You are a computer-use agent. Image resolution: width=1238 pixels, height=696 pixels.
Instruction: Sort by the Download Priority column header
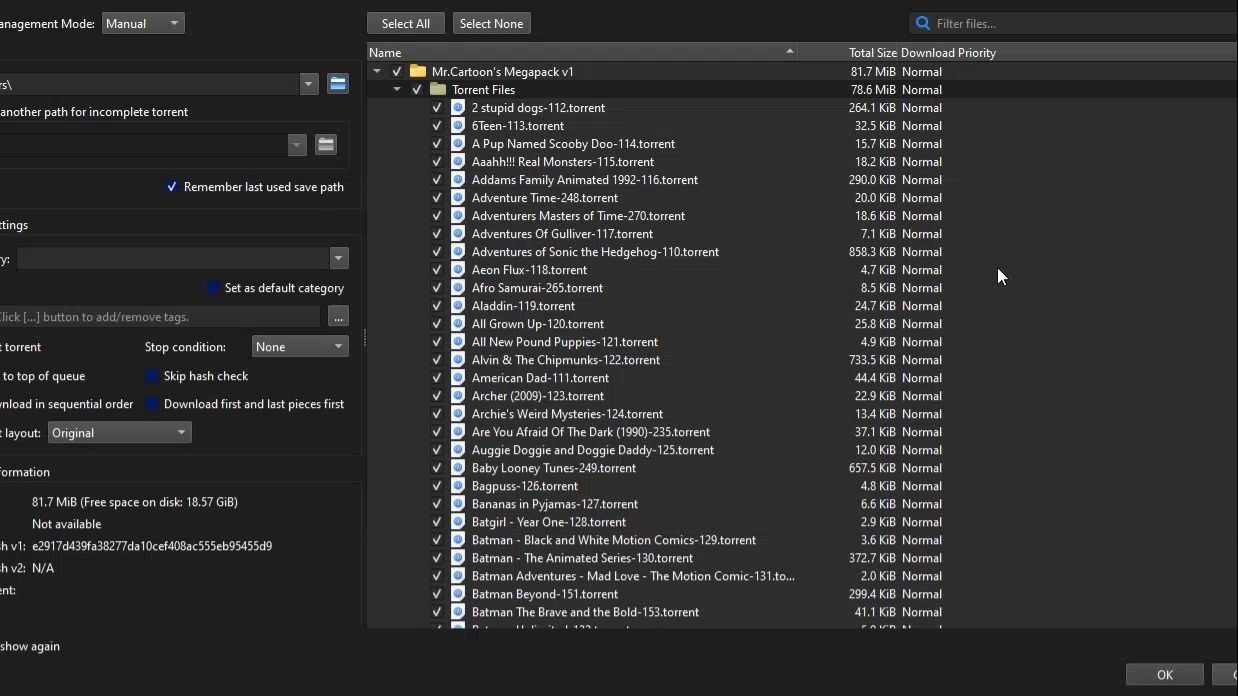[948, 52]
